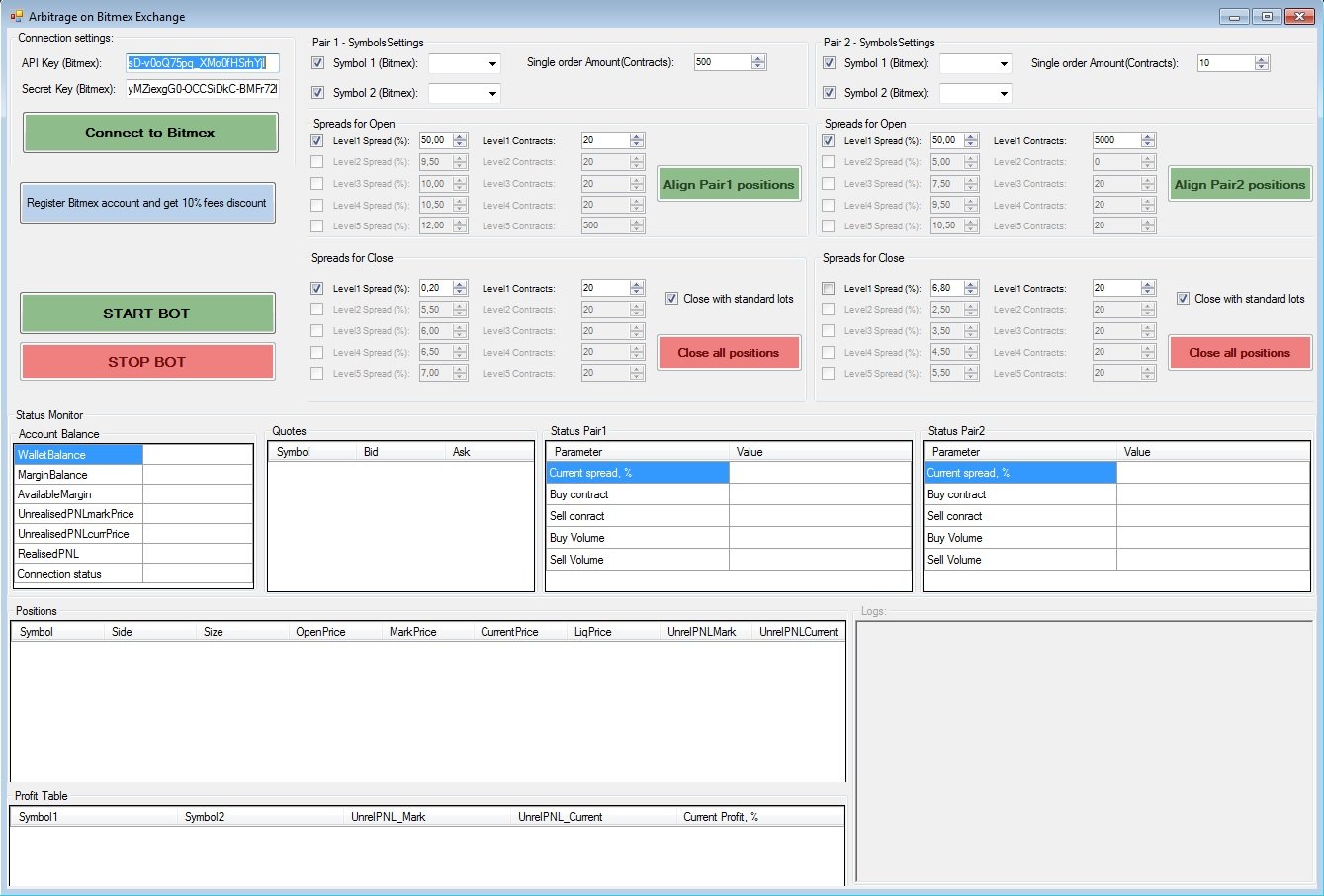1324x896 pixels.
Task: Click Pair 1 Single order Amount stepper
Action: pos(758,62)
